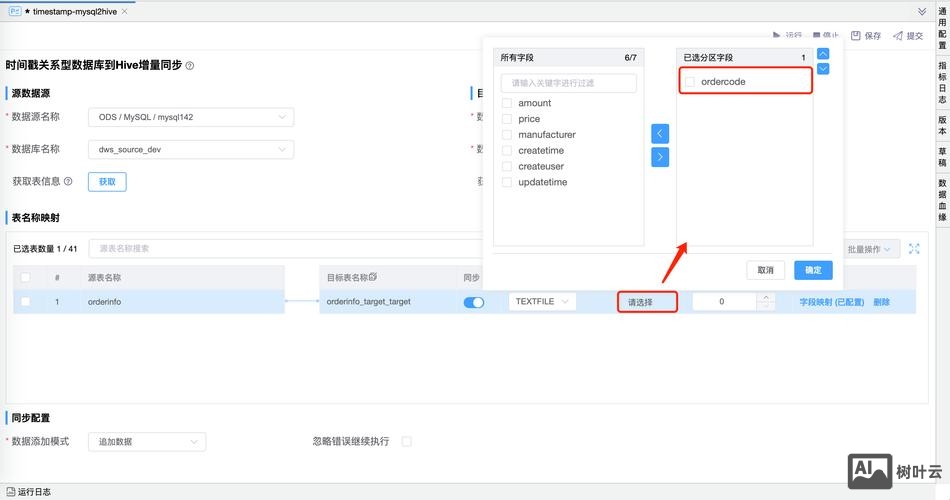Open the 通用配置 side tab
The width and height of the screenshot is (950, 500).
click(943, 28)
